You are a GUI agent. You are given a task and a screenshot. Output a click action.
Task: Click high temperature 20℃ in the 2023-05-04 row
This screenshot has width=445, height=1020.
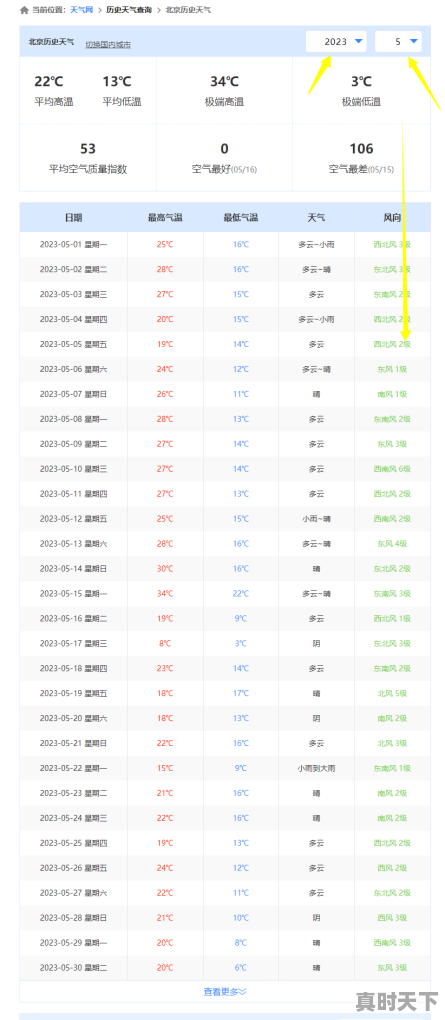point(165,319)
